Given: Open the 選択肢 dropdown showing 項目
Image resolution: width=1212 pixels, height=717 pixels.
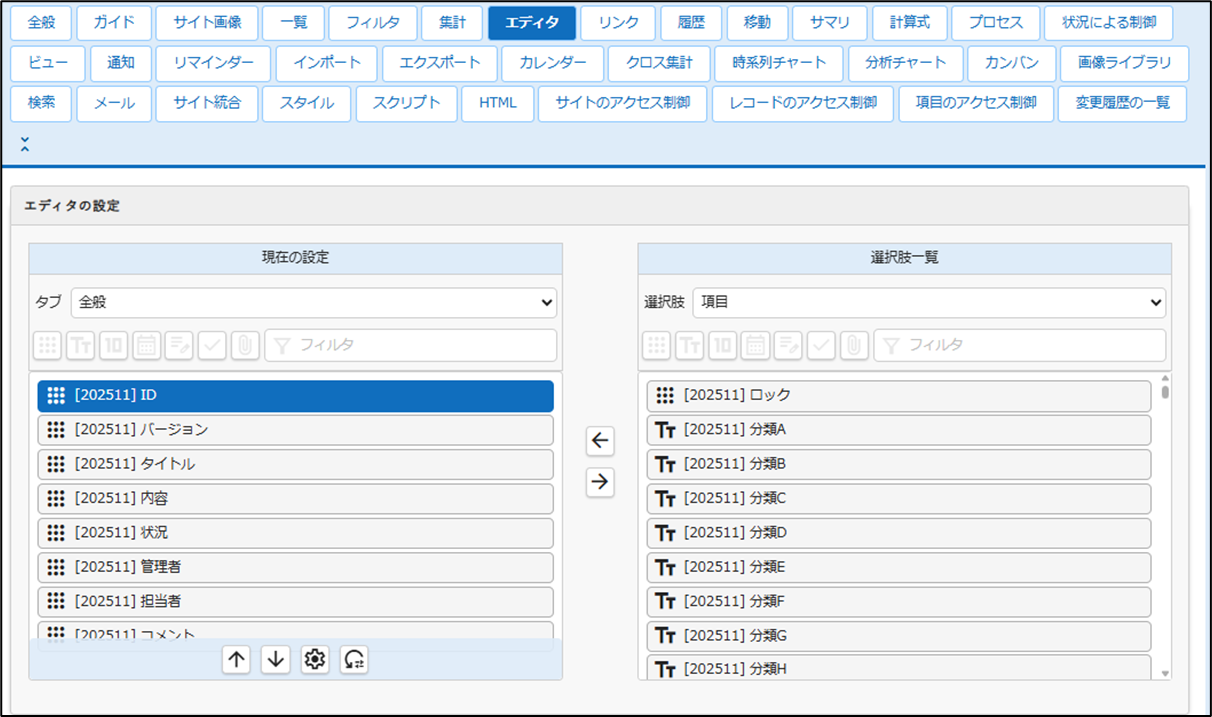Looking at the screenshot, I should pyautogui.click(x=928, y=302).
